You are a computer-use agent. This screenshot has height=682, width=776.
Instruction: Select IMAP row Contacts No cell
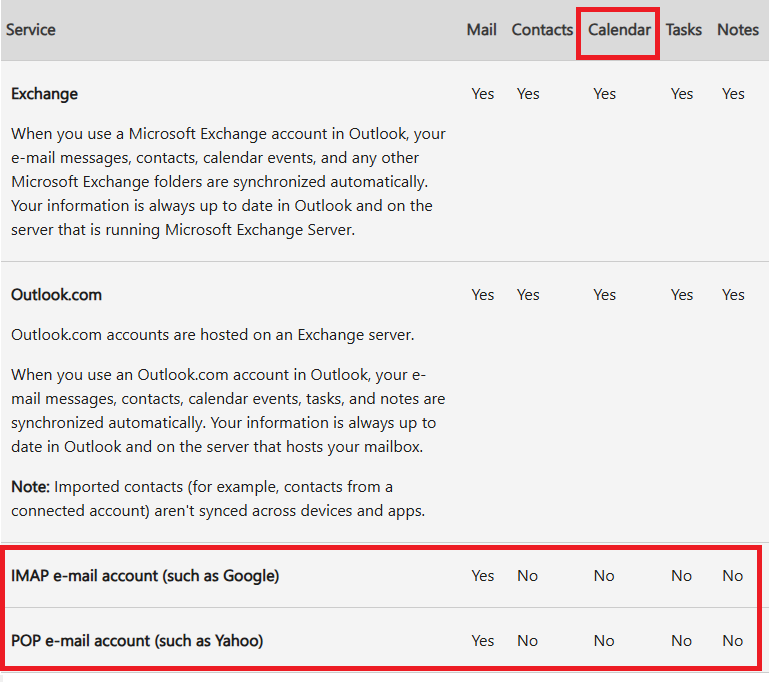tap(528, 576)
